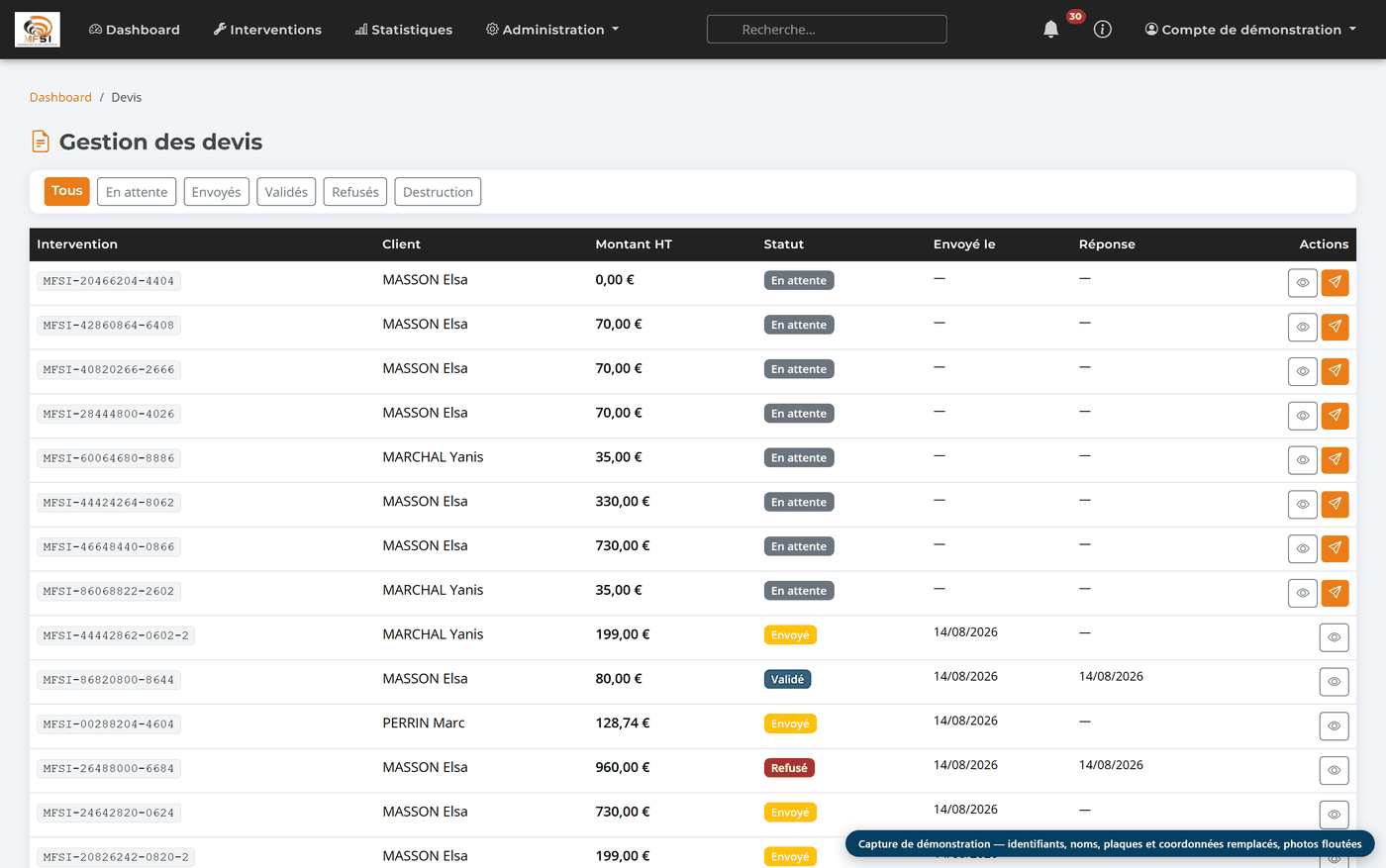1386x868 pixels.
Task: Click the Réponse column header
Action: pyautogui.click(x=1107, y=244)
